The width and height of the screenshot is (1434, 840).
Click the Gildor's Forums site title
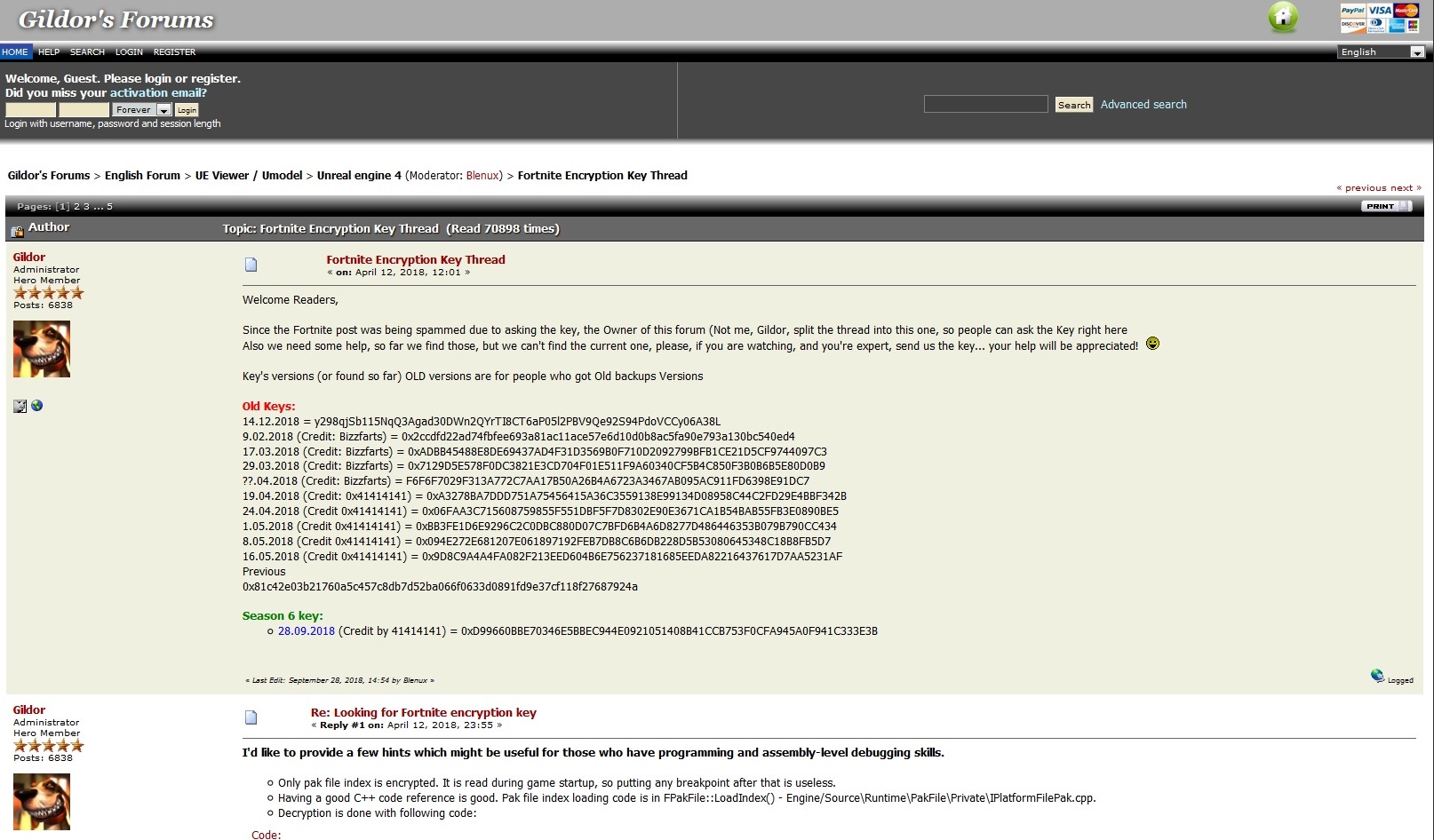pos(116,20)
